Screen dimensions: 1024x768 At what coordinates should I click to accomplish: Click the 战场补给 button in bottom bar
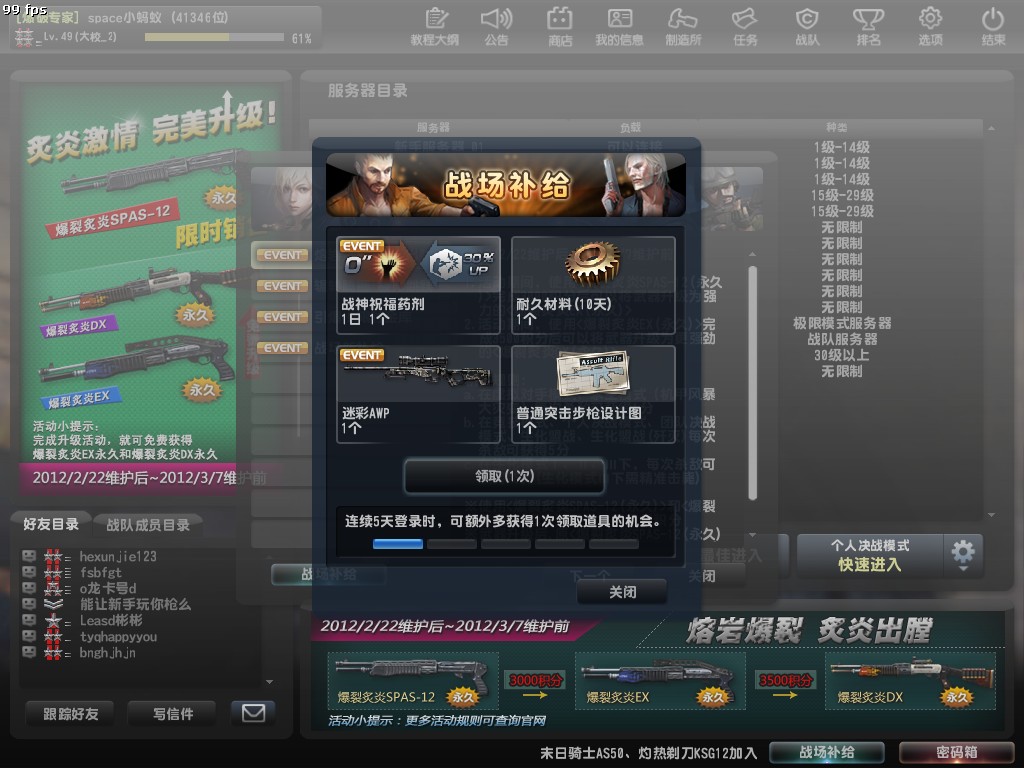click(827, 752)
